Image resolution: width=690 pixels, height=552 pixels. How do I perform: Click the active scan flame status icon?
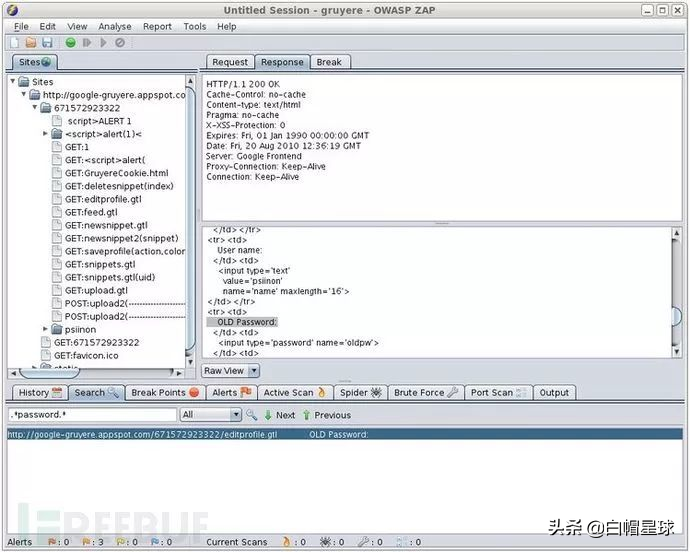[286, 542]
